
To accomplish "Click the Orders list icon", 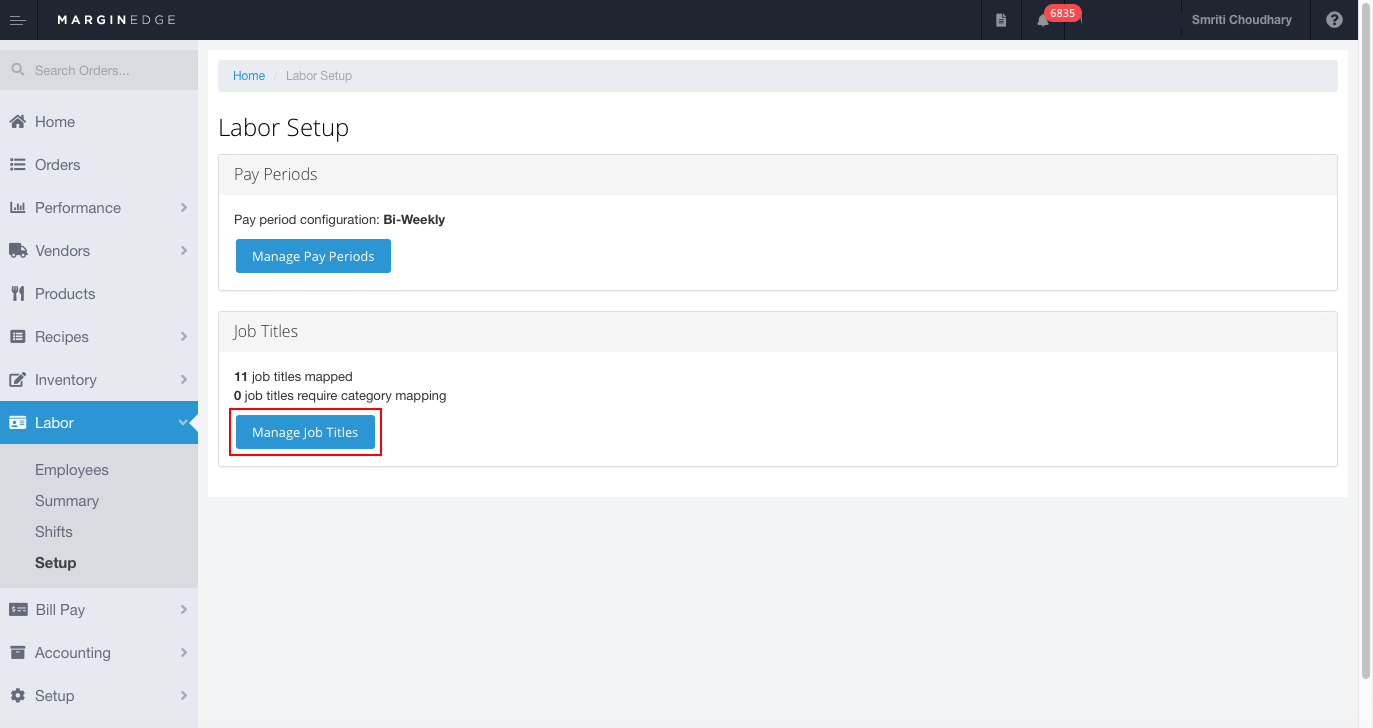I will tap(17, 164).
